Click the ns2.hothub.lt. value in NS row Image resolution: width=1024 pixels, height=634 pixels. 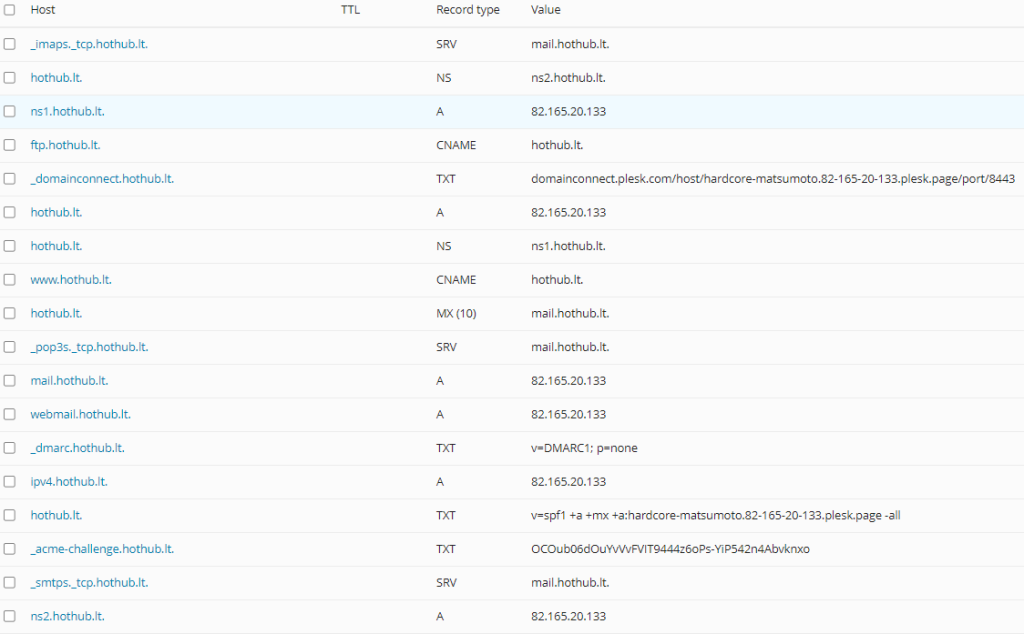(568, 78)
